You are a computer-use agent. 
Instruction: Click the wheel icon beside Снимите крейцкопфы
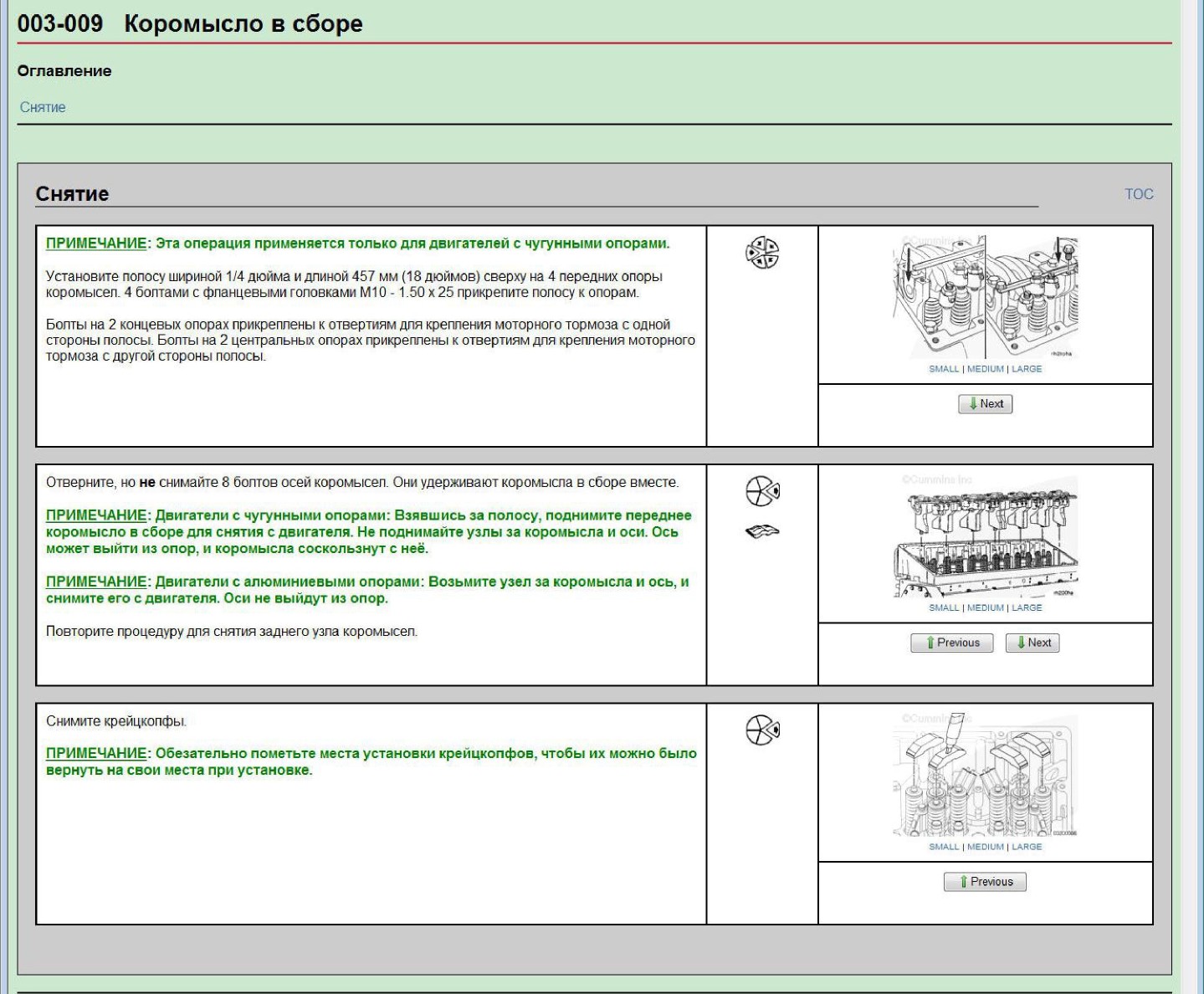coord(762,730)
